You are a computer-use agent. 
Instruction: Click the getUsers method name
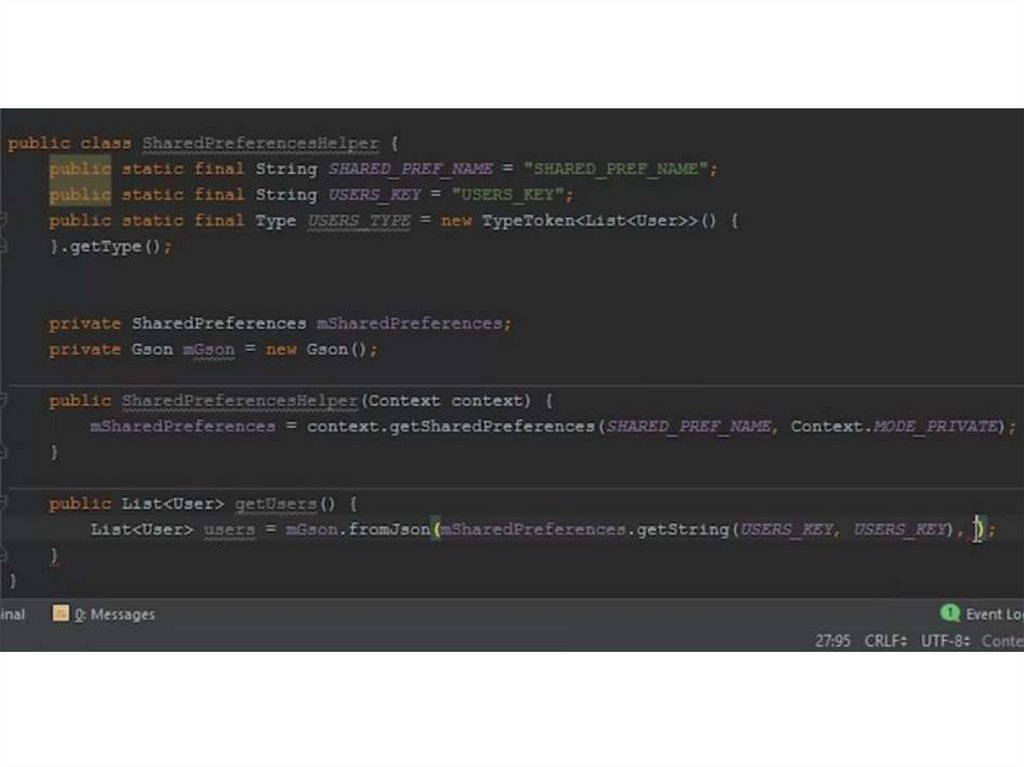pyautogui.click(x=276, y=504)
